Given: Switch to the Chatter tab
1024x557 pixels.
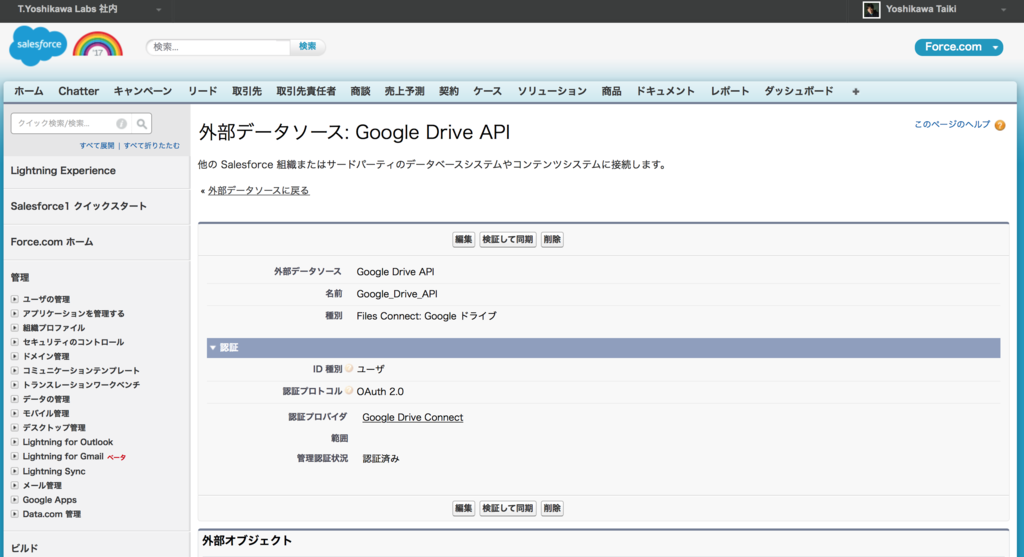Looking at the screenshot, I should coord(78,91).
